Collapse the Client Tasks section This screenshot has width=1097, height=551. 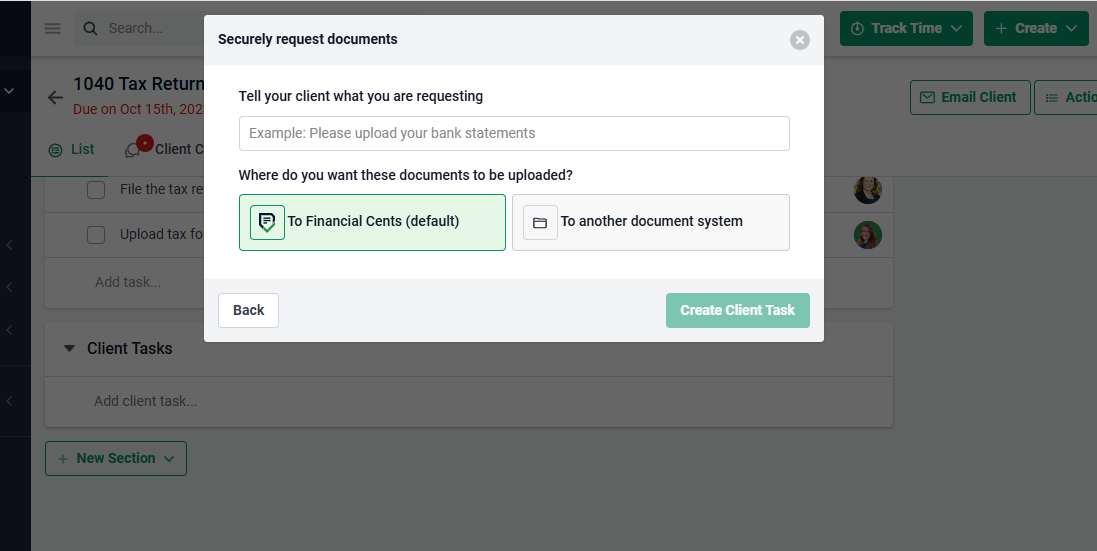coord(69,348)
